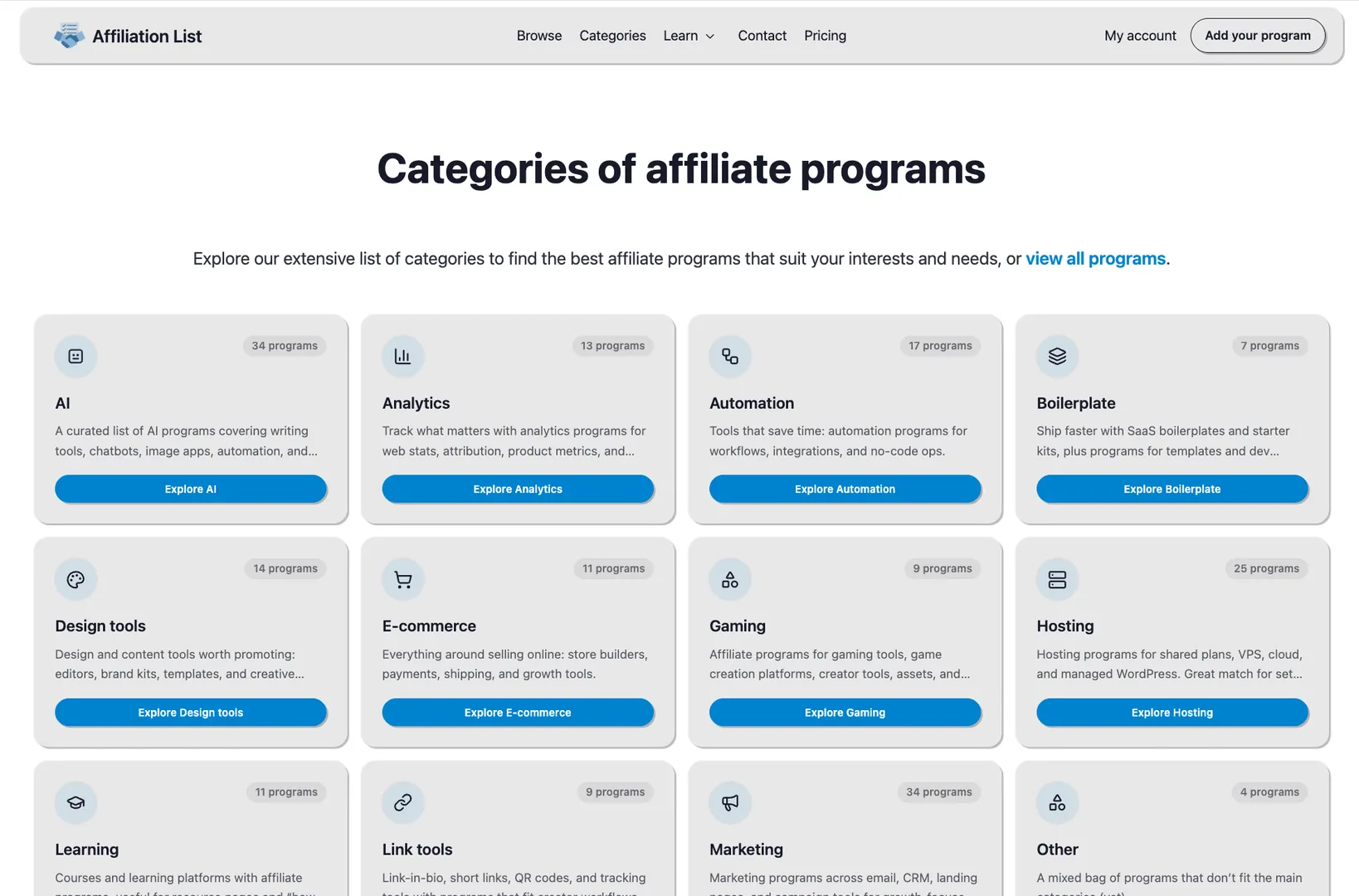Open the Pricing page
Viewport: 1359px width, 896px height.
pyautogui.click(x=825, y=36)
